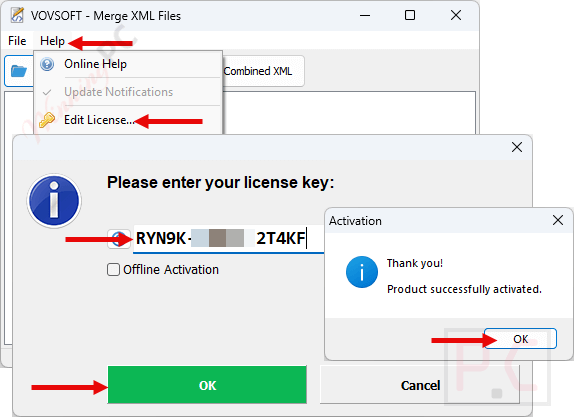Click the open folder toolbar icon

(x=19, y=71)
